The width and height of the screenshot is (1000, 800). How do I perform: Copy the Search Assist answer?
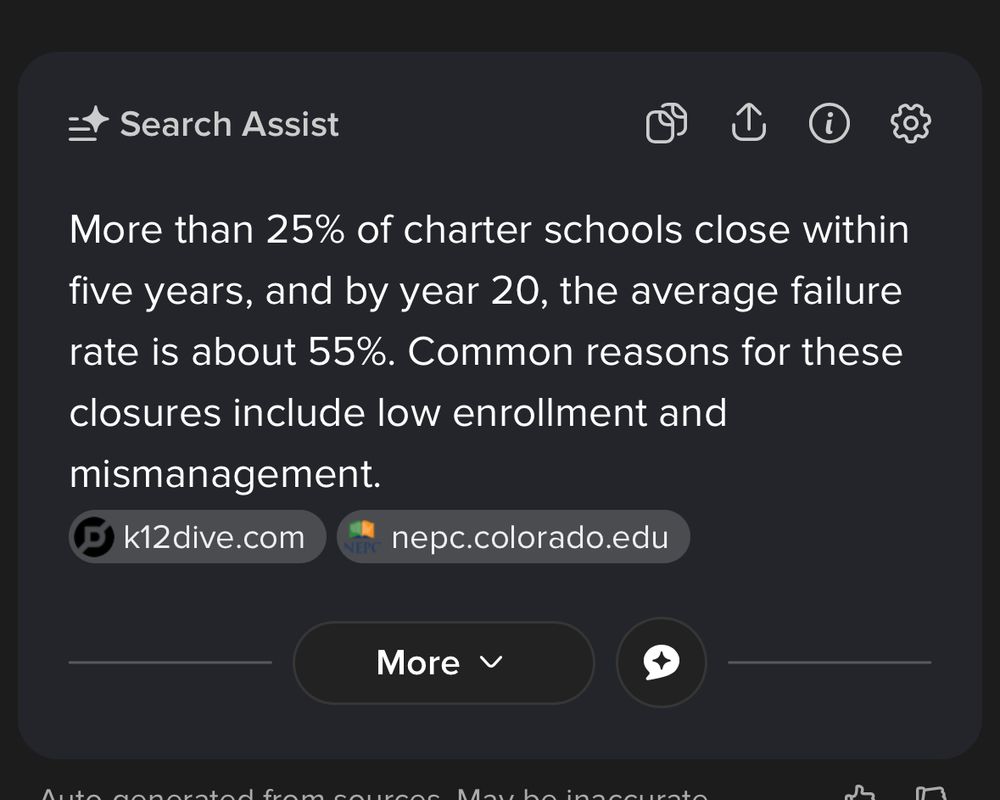point(666,122)
